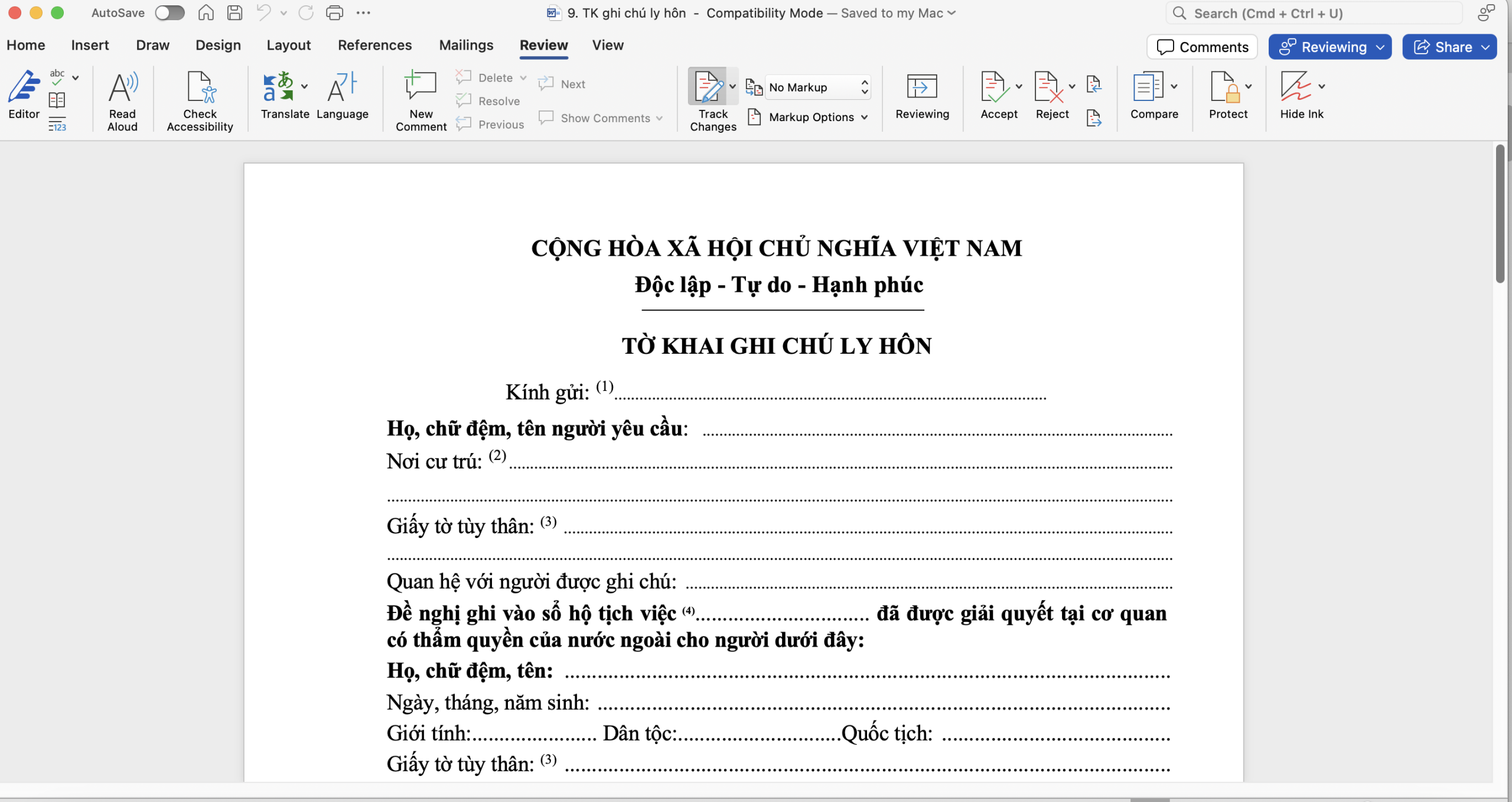1512x802 pixels.
Task: Toggle the AutoSave switch
Action: click(170, 12)
